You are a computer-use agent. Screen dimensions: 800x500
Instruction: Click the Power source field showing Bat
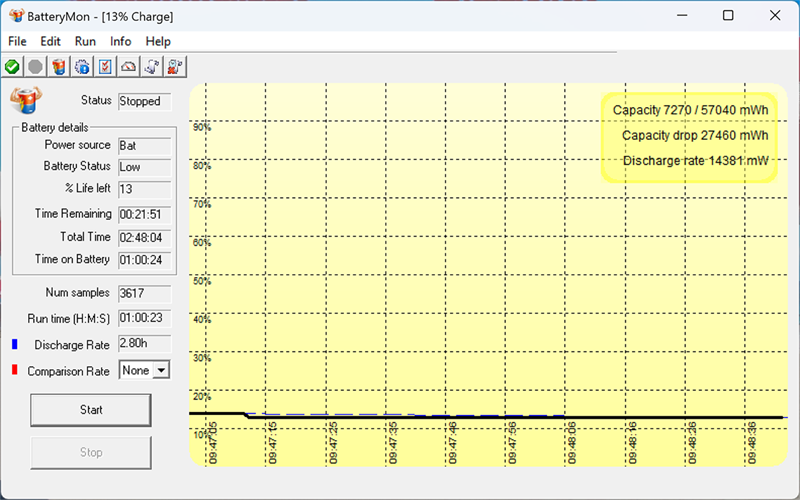click(145, 146)
